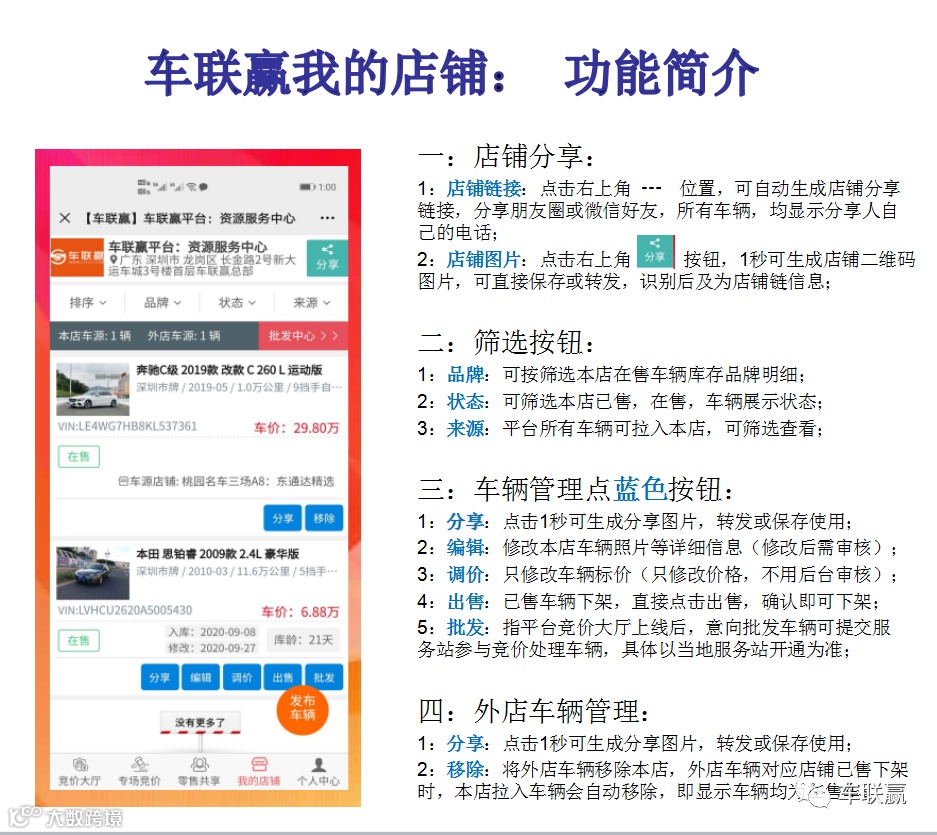Open the Honda Spirior car thumbnail
The image size is (937, 835).
pos(93,573)
